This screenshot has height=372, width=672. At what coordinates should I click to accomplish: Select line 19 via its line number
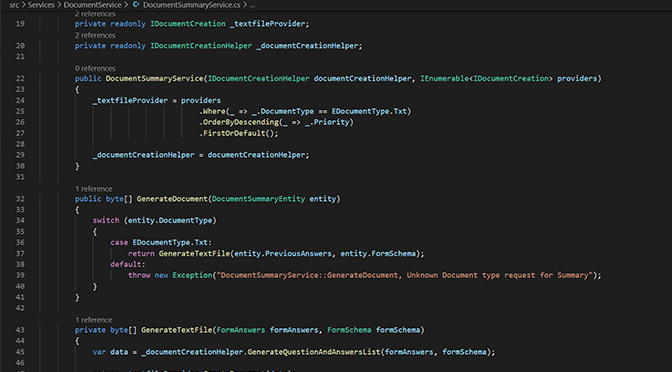(x=20, y=24)
